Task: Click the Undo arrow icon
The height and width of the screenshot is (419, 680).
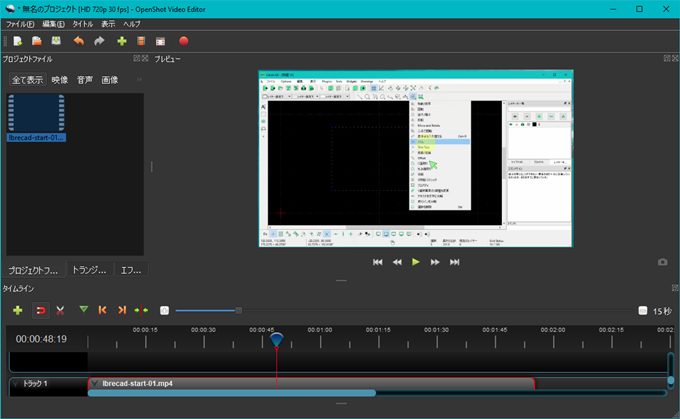Action: click(79, 41)
